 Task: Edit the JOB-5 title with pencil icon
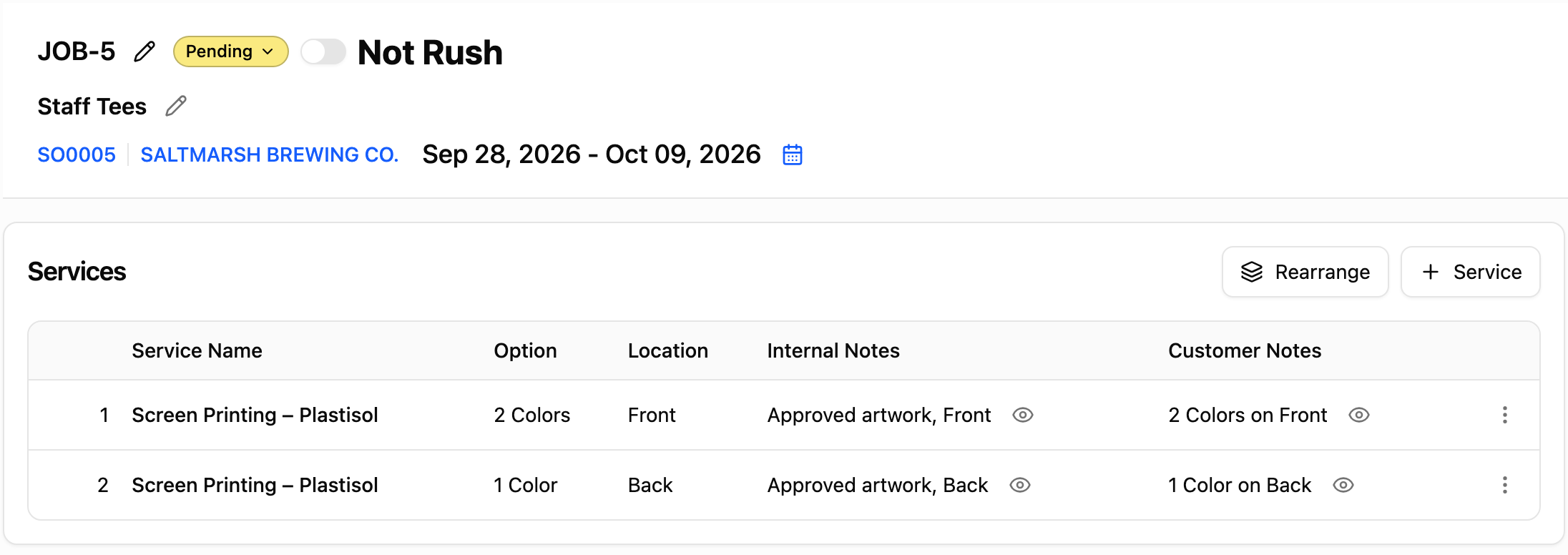point(144,51)
